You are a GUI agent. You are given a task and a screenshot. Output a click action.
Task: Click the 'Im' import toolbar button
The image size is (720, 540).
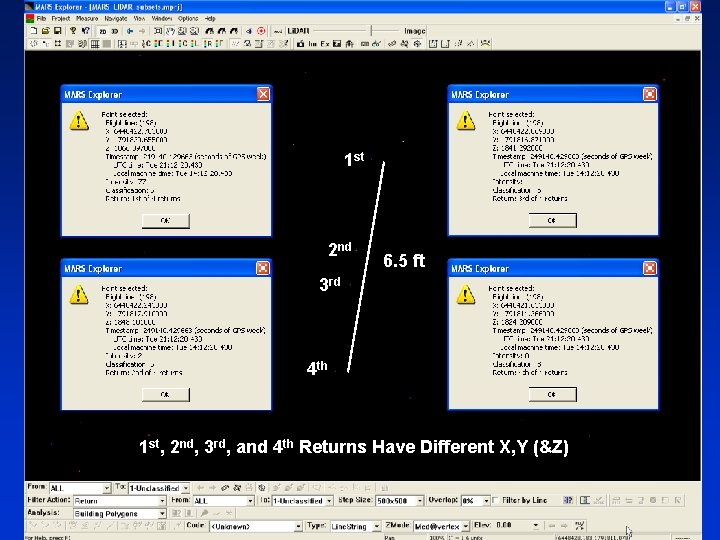tap(313, 44)
